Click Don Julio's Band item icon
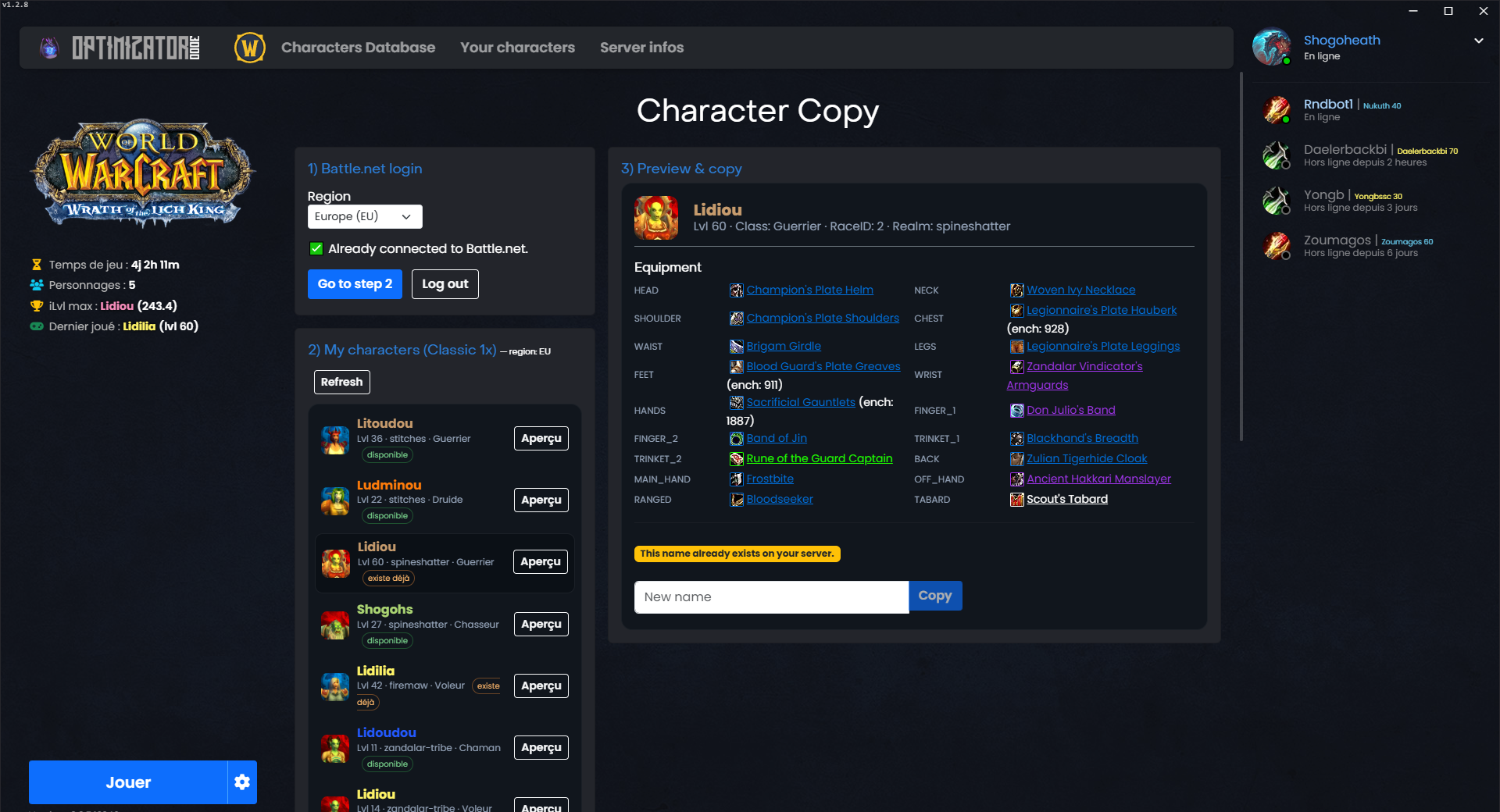 coord(1016,411)
